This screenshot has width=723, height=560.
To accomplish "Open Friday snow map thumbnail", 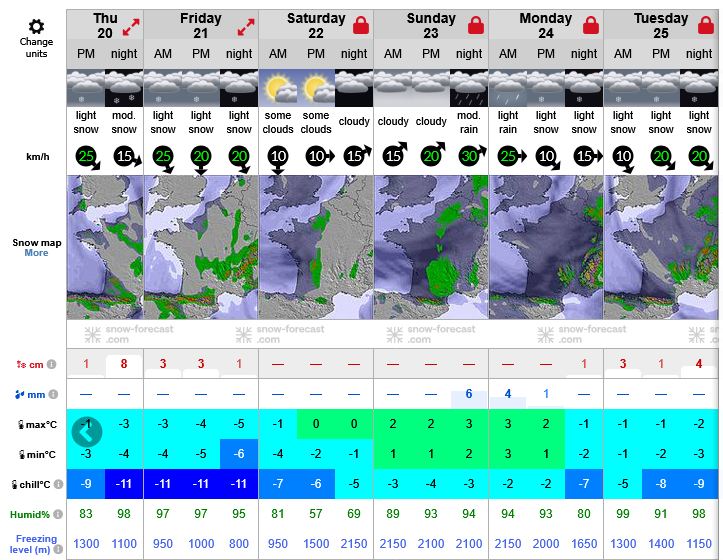I will [201, 247].
